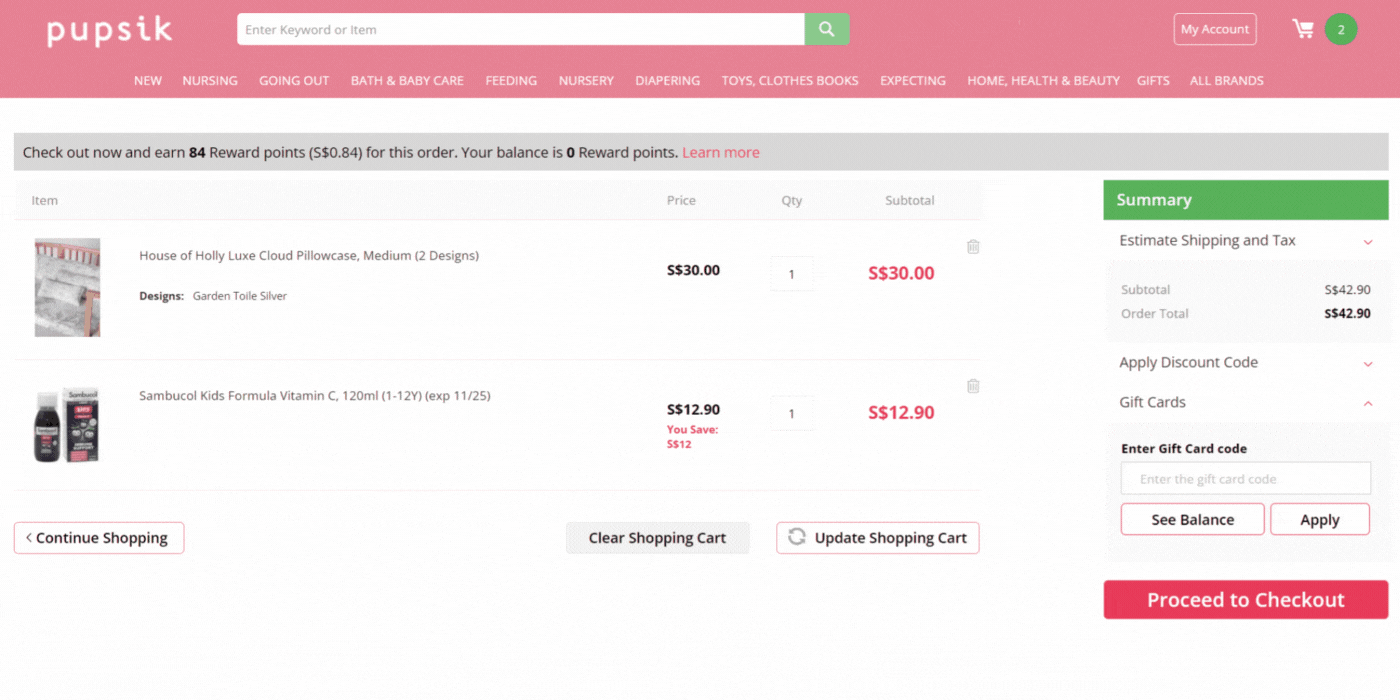The image size is (1400, 700).
Task: Expand Estimate Shipping and Tax section
Action: [1368, 241]
